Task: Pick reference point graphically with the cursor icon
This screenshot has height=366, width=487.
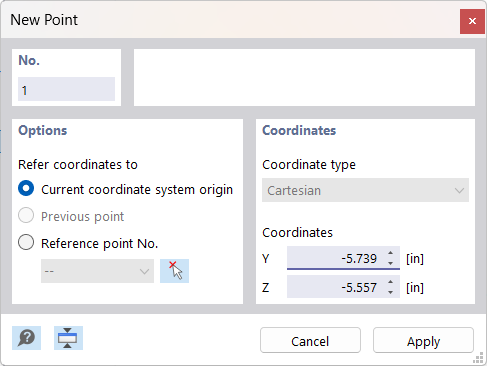Action: click(x=174, y=271)
